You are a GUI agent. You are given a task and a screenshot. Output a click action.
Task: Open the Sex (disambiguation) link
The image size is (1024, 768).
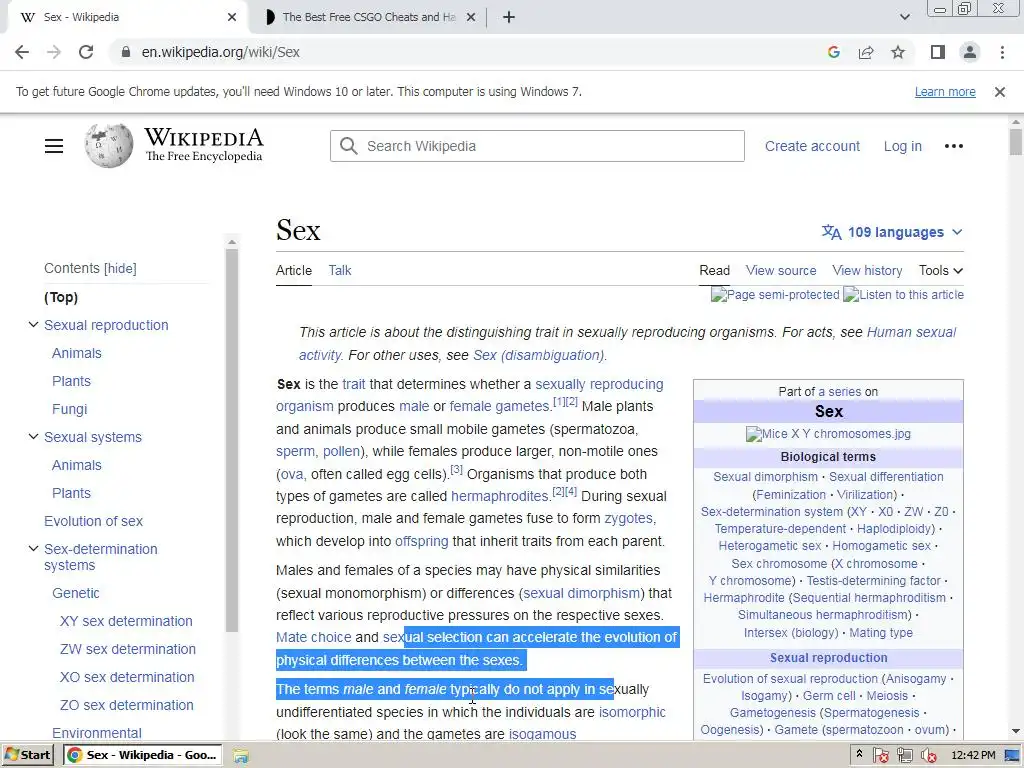[539, 355]
